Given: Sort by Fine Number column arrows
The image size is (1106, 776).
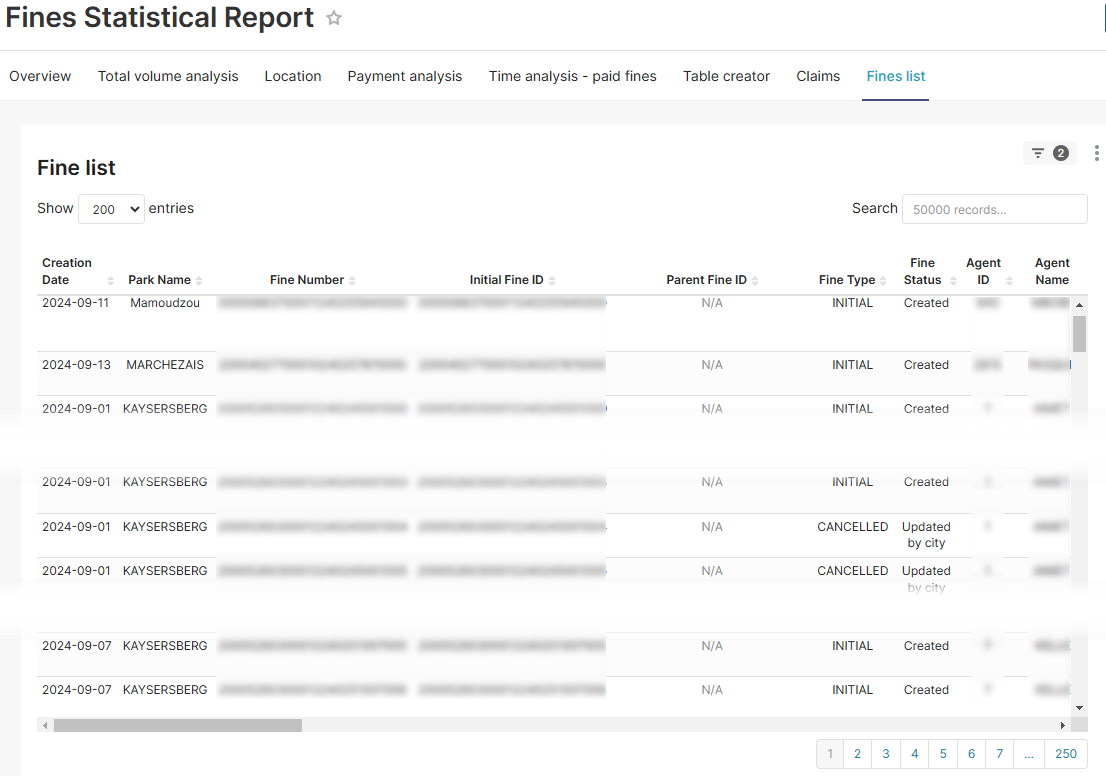Looking at the screenshot, I should click(352, 281).
